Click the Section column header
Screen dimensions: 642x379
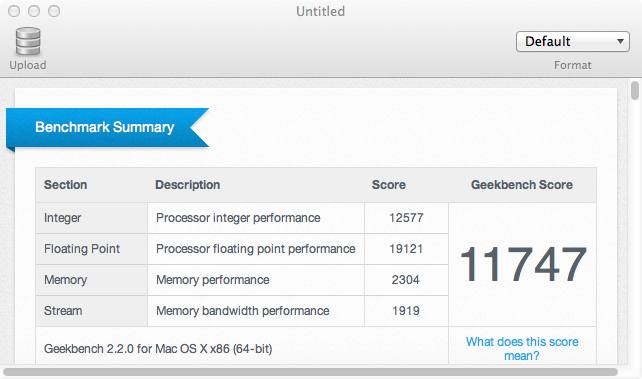pos(66,185)
